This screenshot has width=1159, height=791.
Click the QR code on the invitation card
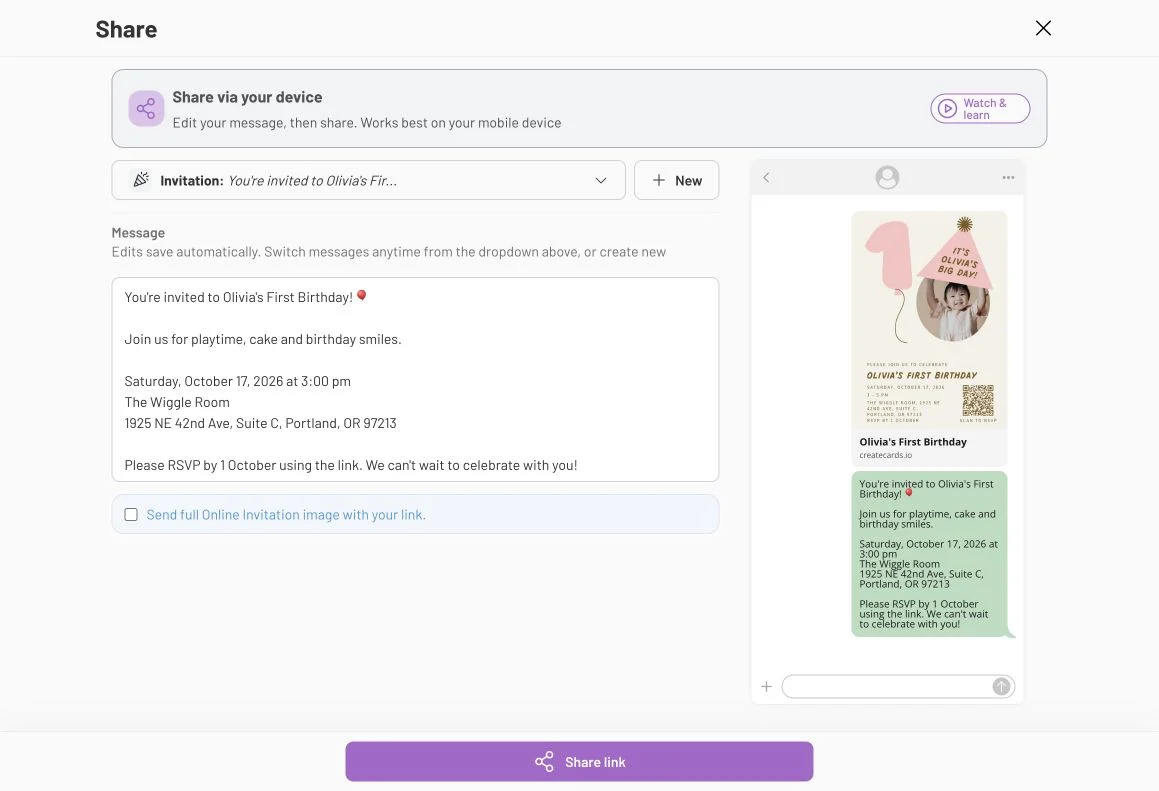click(x=978, y=400)
